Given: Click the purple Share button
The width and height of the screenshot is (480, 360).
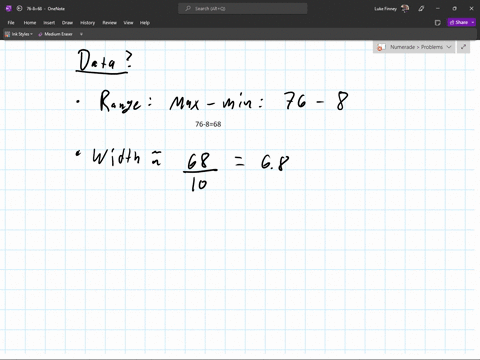Looking at the screenshot, I should pos(459,22).
